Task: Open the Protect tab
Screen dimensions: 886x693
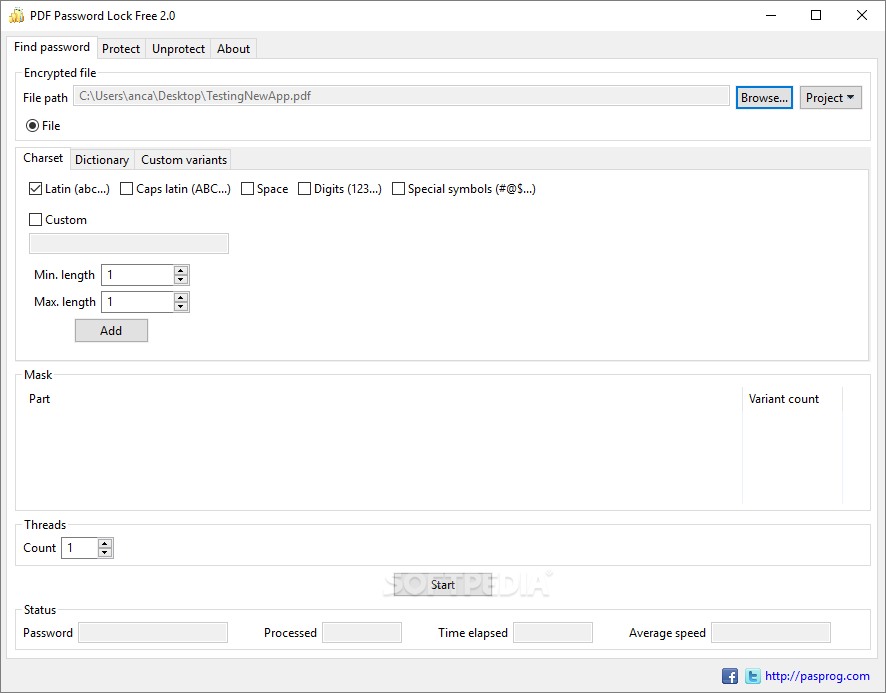Action: [121, 49]
